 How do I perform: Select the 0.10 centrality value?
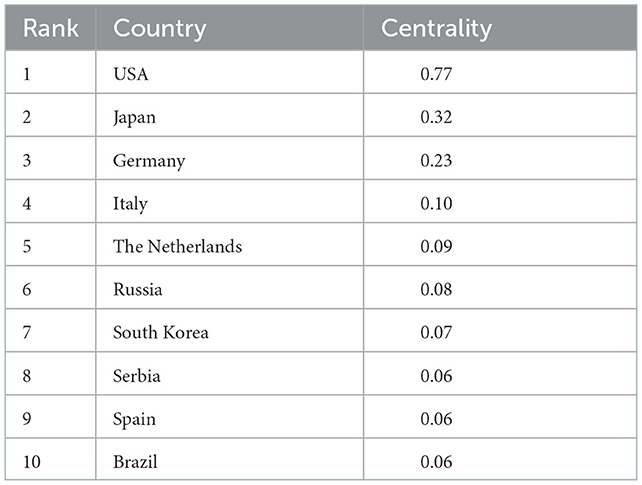pyautogui.click(x=437, y=204)
